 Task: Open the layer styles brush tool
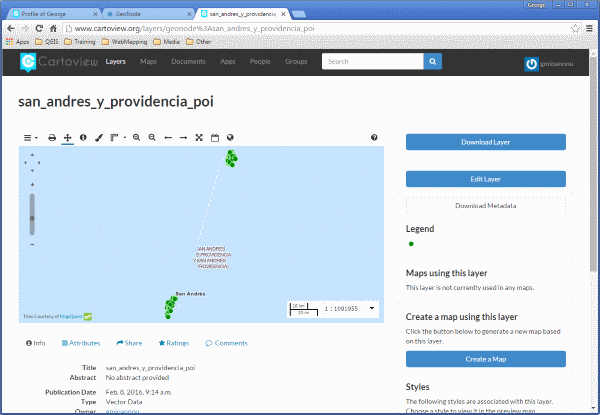pos(99,138)
